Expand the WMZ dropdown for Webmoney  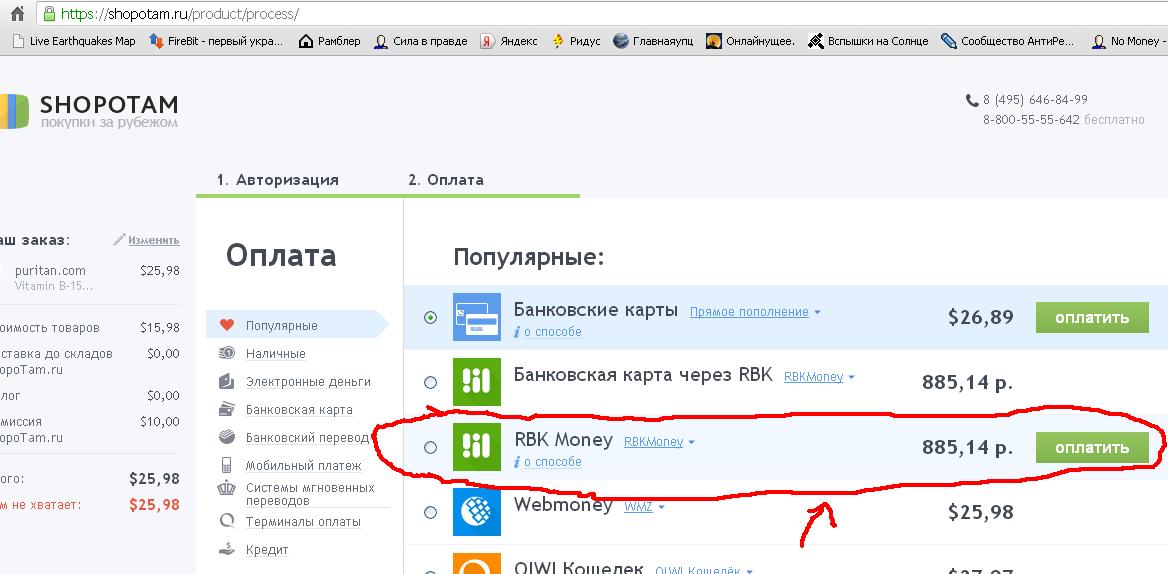pos(644,507)
